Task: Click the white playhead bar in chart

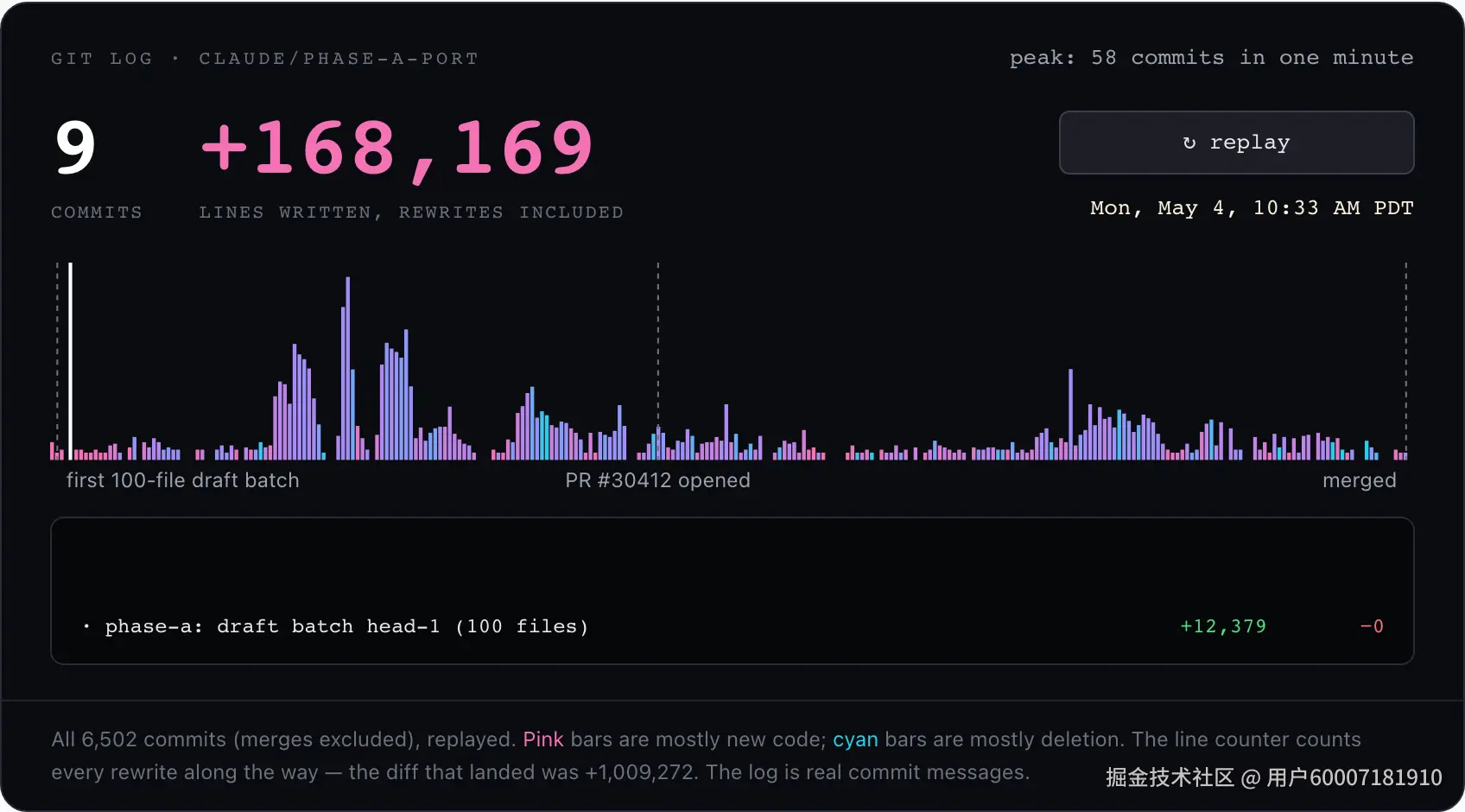Action: 71,361
